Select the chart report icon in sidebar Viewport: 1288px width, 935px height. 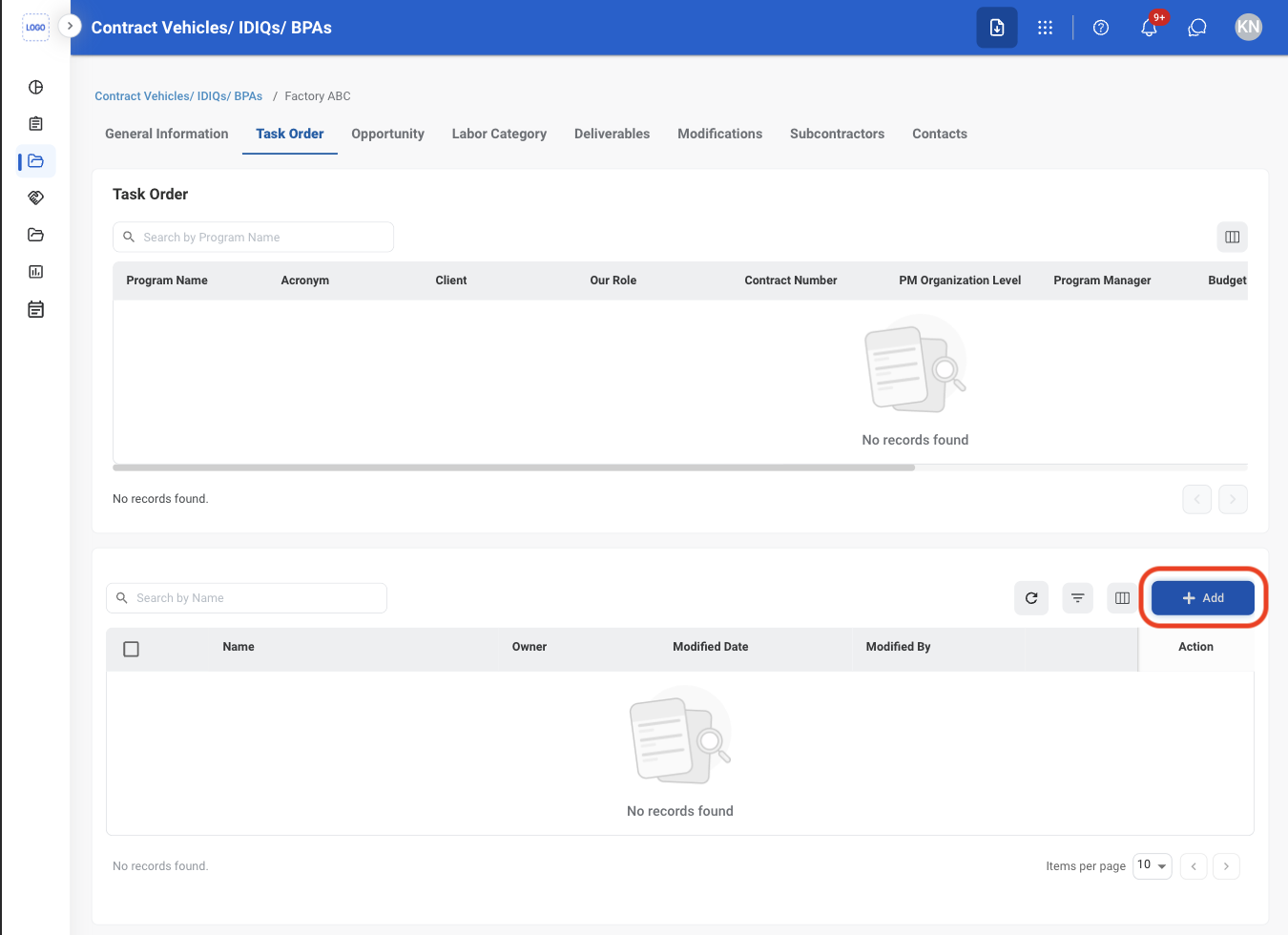(x=36, y=272)
